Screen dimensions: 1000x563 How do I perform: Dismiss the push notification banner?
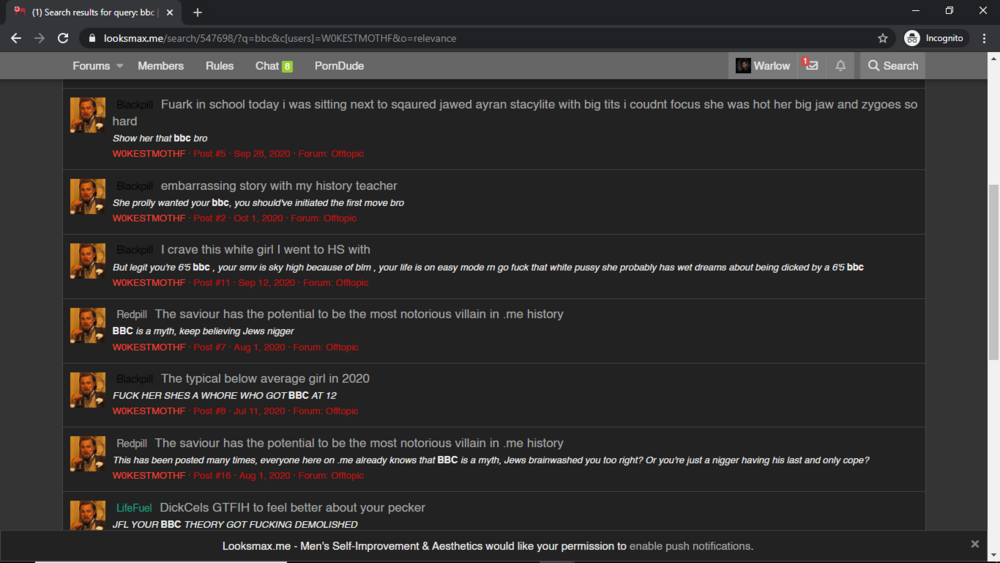click(x=974, y=544)
